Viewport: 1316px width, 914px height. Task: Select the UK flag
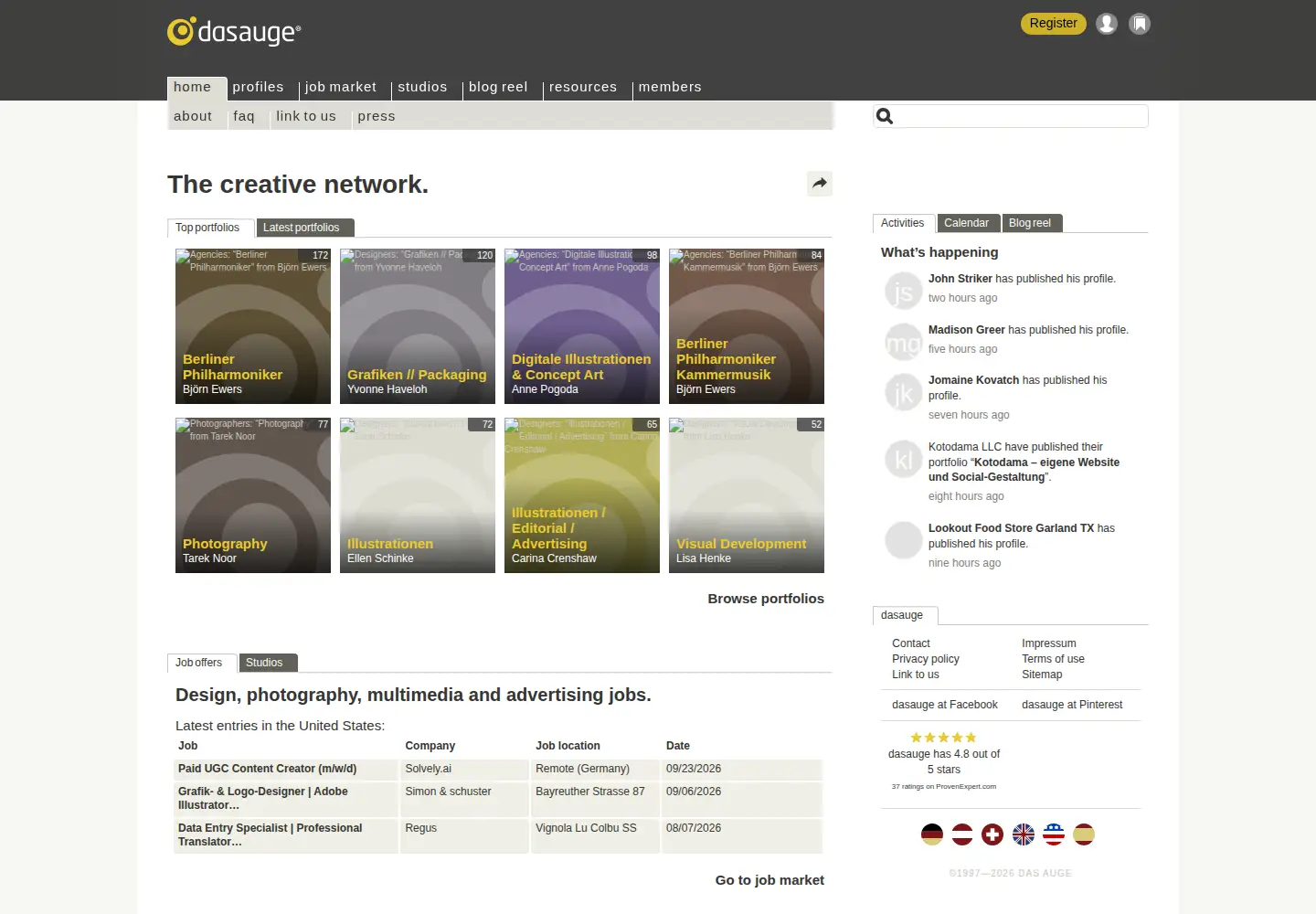[x=1024, y=834]
